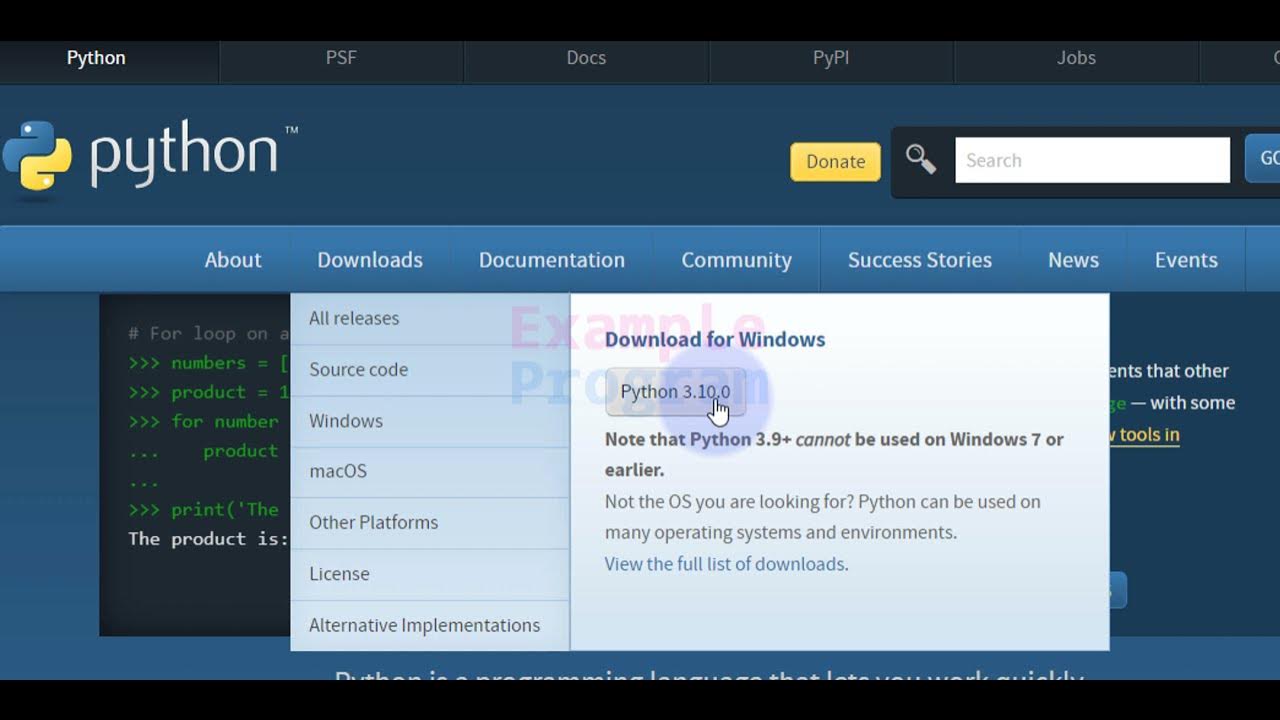Click the Download for Windows heading
This screenshot has height=720, width=1280.
(x=715, y=339)
